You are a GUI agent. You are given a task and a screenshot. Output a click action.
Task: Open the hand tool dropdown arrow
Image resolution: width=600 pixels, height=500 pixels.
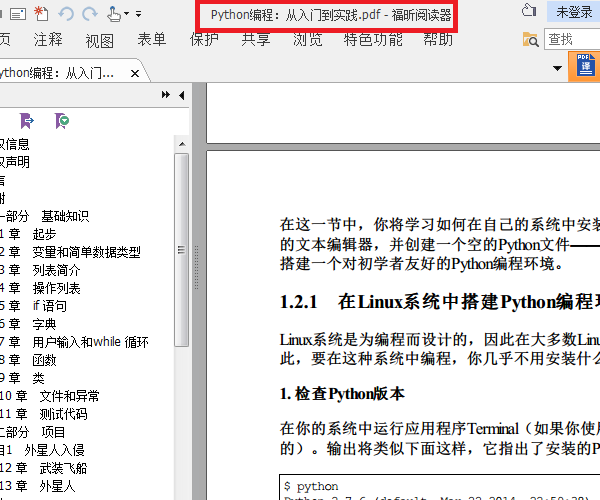click(126, 14)
